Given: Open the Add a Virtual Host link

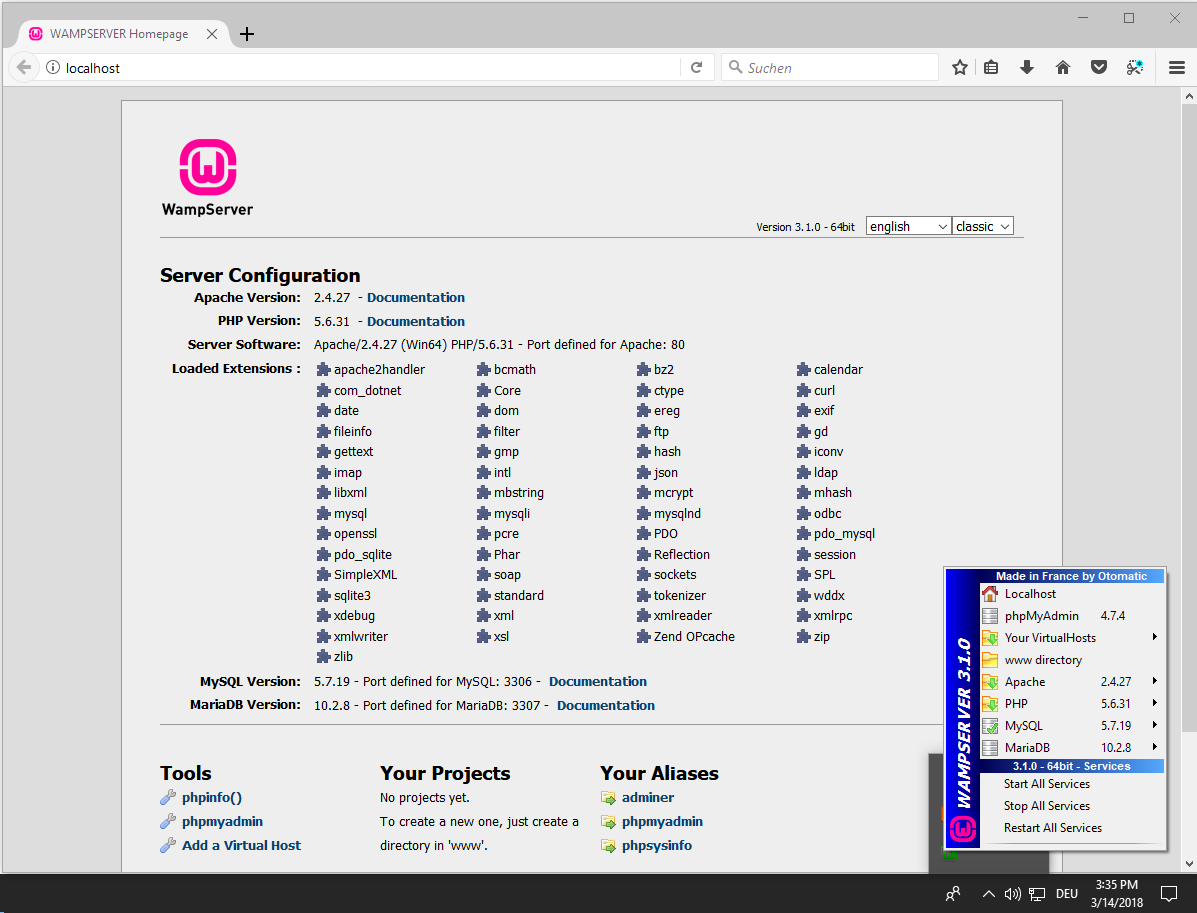Looking at the screenshot, I should pyautogui.click(x=241, y=845).
